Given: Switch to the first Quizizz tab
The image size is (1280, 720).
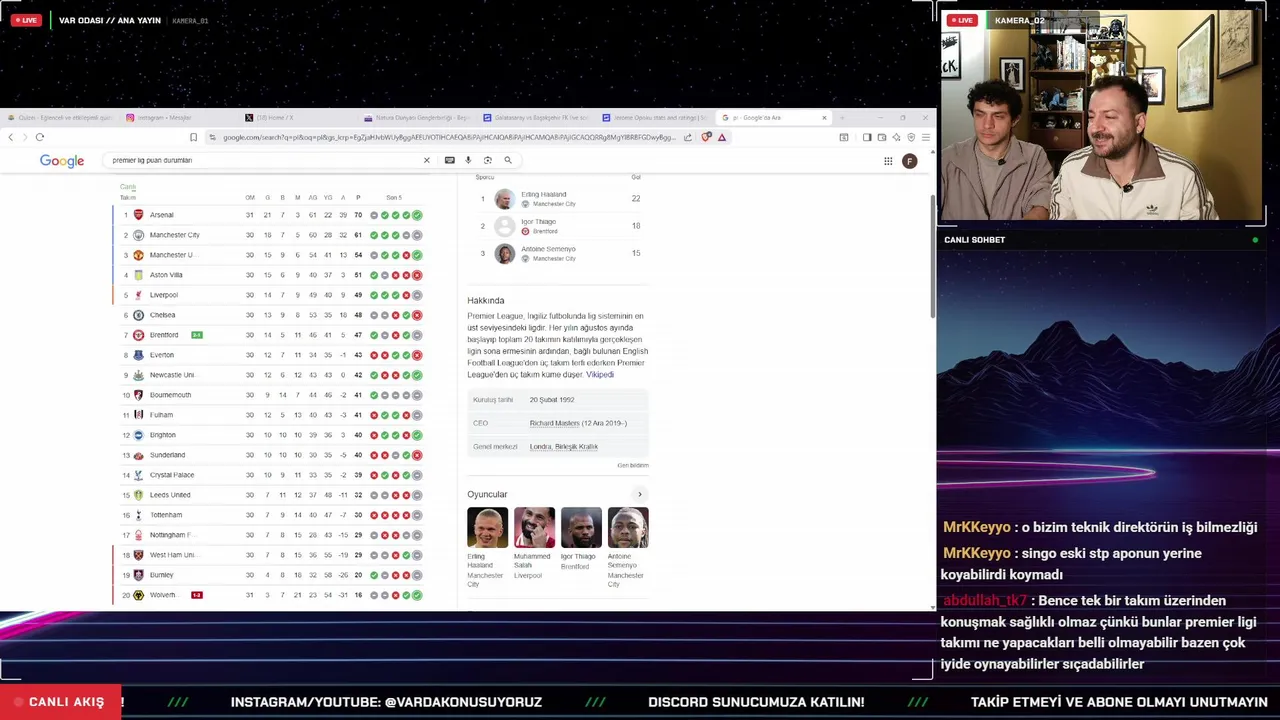Looking at the screenshot, I should [x=62, y=118].
